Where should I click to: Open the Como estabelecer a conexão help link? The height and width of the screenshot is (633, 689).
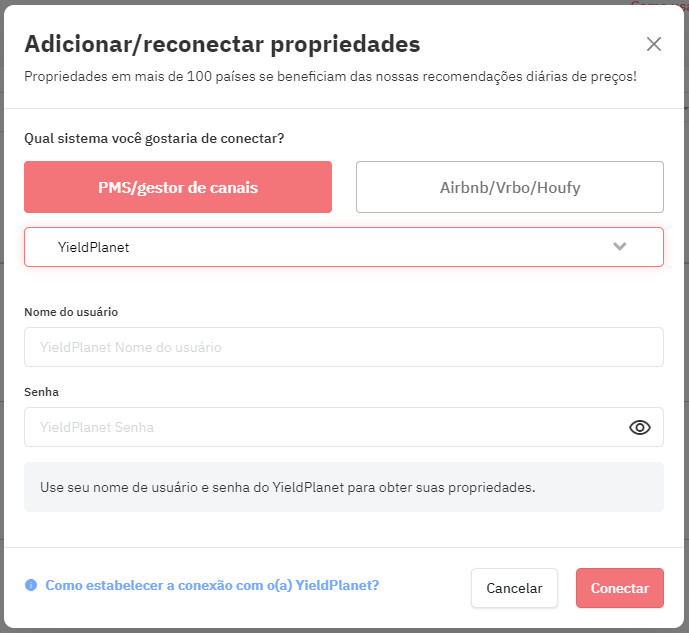(212, 585)
